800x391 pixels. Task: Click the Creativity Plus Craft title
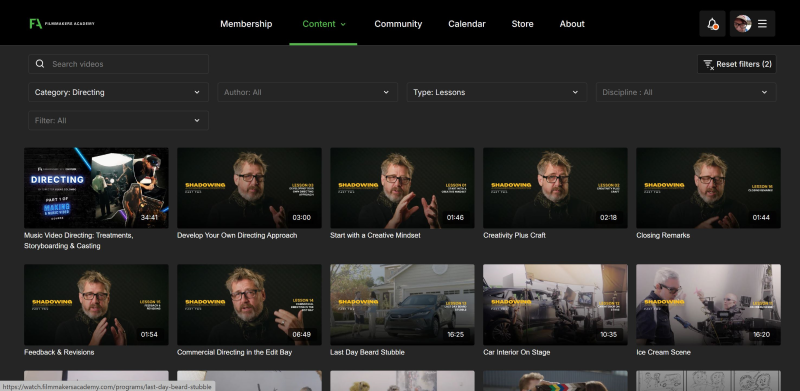514,235
